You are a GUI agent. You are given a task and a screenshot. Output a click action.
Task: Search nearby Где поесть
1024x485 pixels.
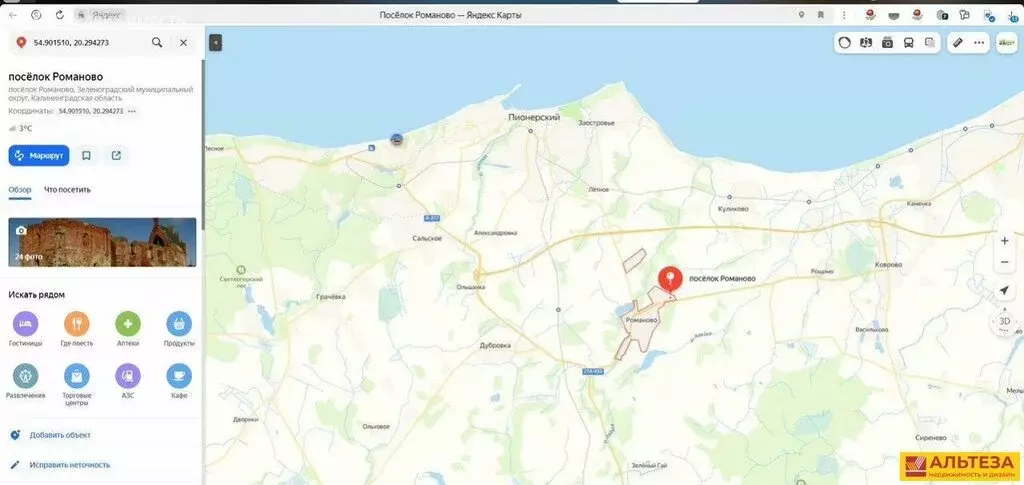(76, 329)
